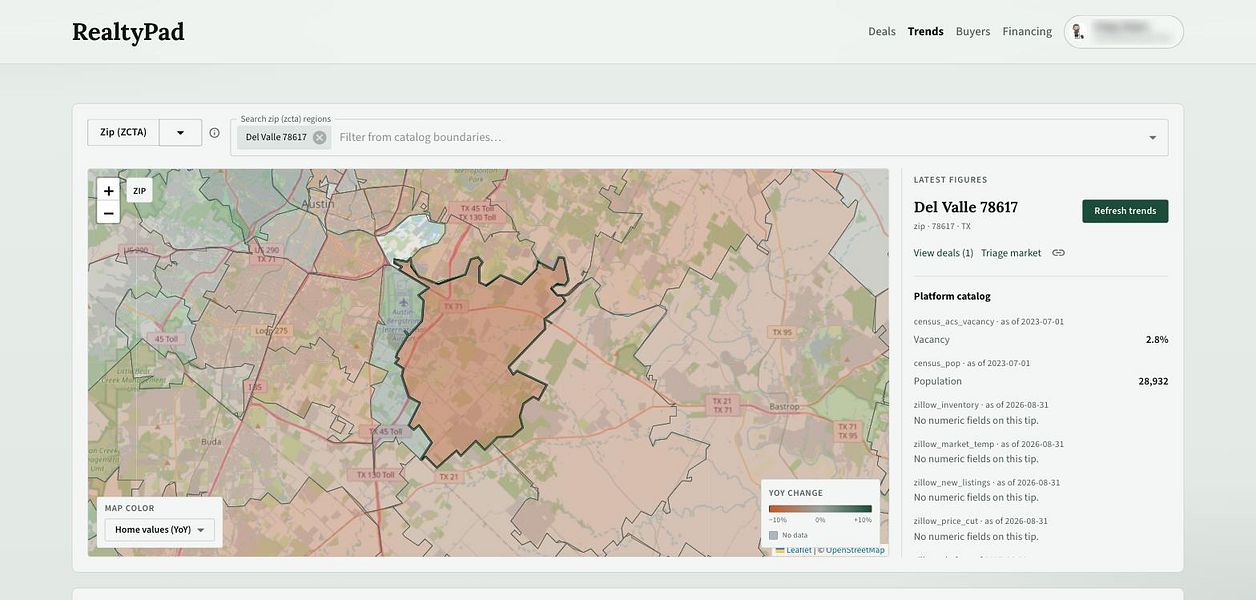
Task: Click the Refresh trends button
Action: [x=1125, y=211]
